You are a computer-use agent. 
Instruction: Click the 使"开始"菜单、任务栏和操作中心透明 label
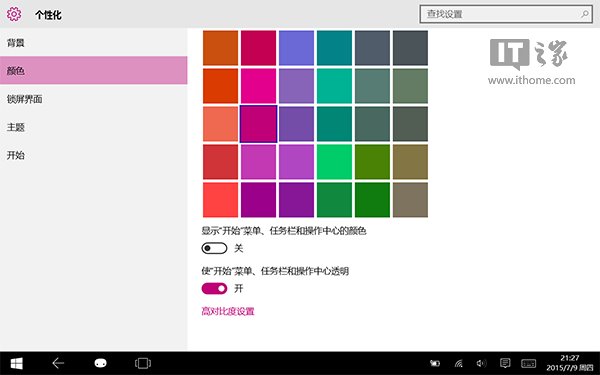coord(275,271)
